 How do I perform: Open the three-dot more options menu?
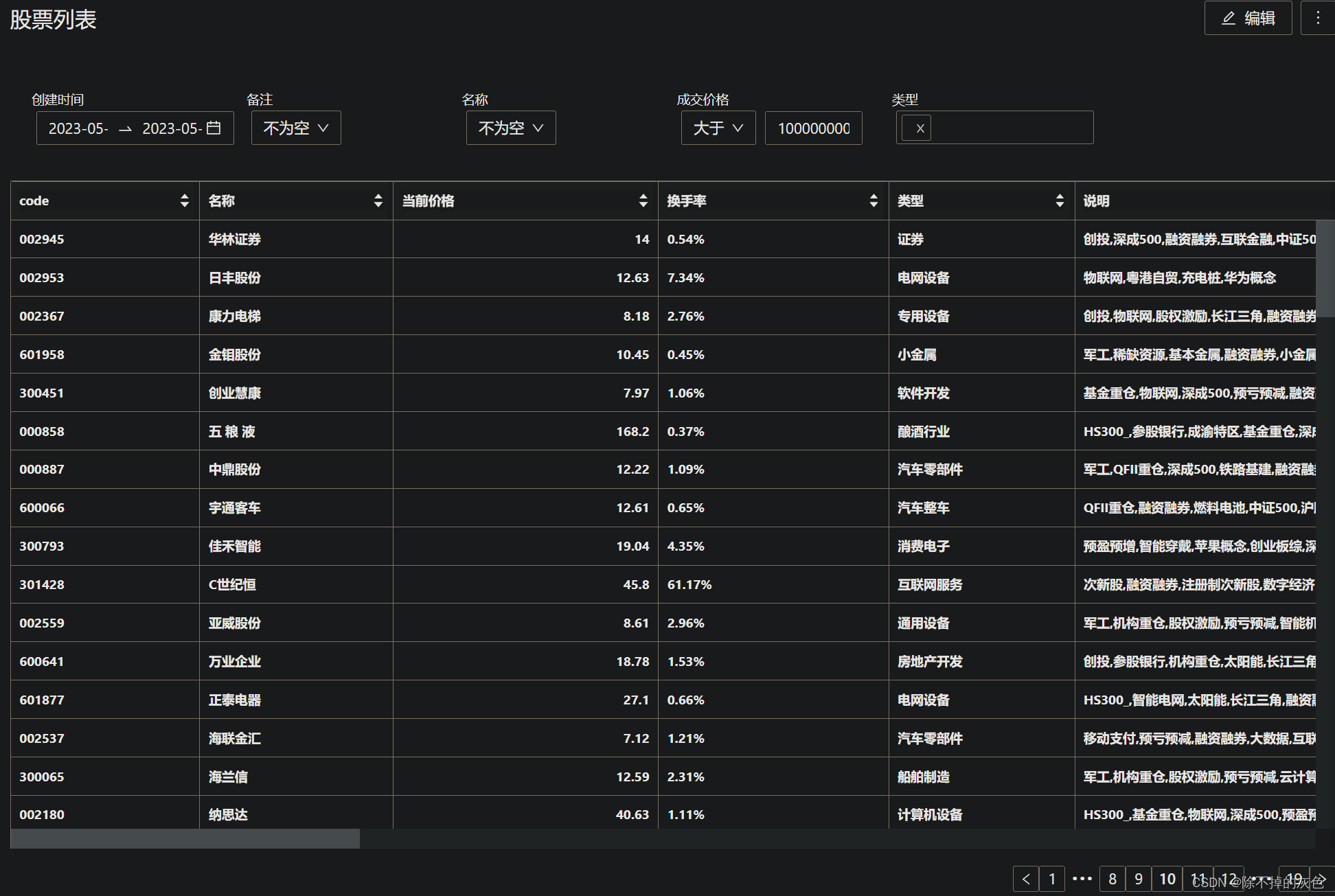(x=1317, y=19)
